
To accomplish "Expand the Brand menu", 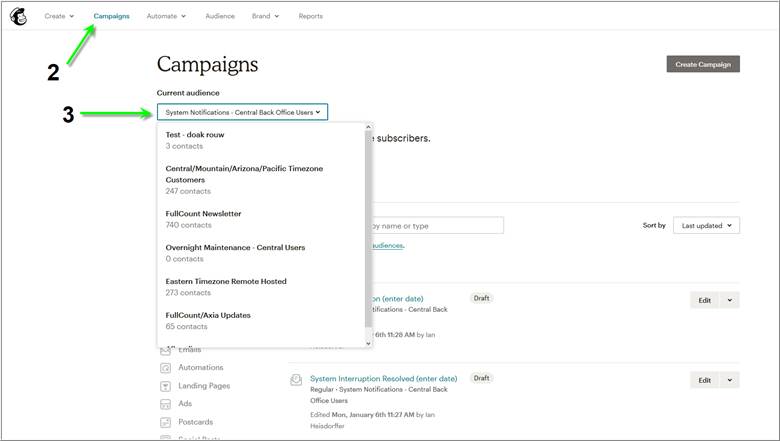I will tap(265, 16).
